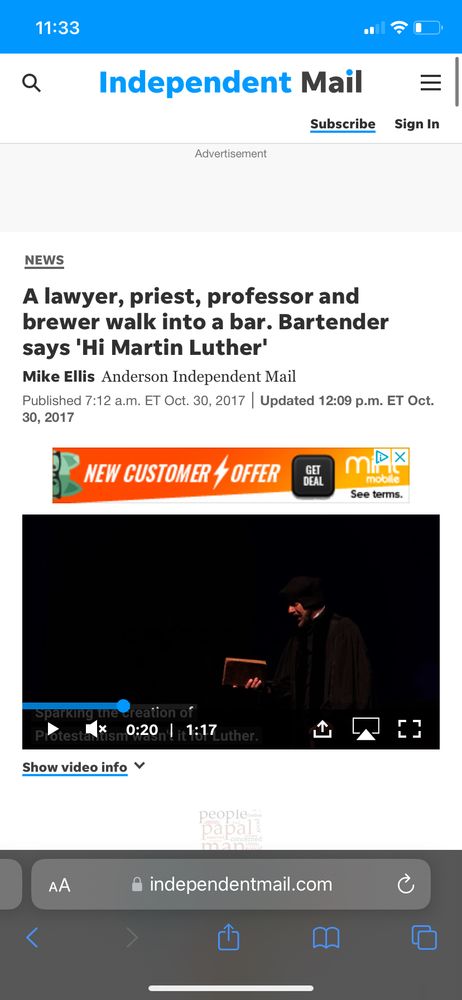Open the hamburger navigation menu
The image size is (462, 1000).
tap(431, 83)
